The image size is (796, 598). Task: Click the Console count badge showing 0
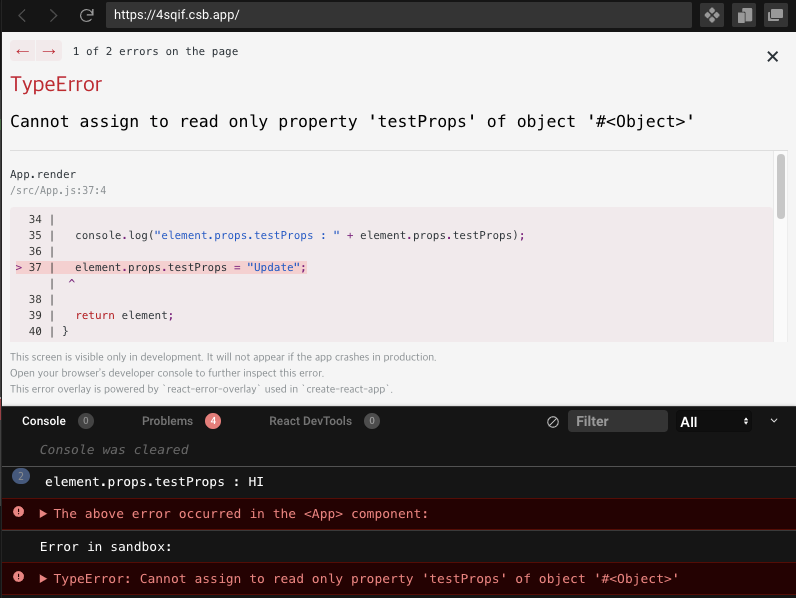86,421
